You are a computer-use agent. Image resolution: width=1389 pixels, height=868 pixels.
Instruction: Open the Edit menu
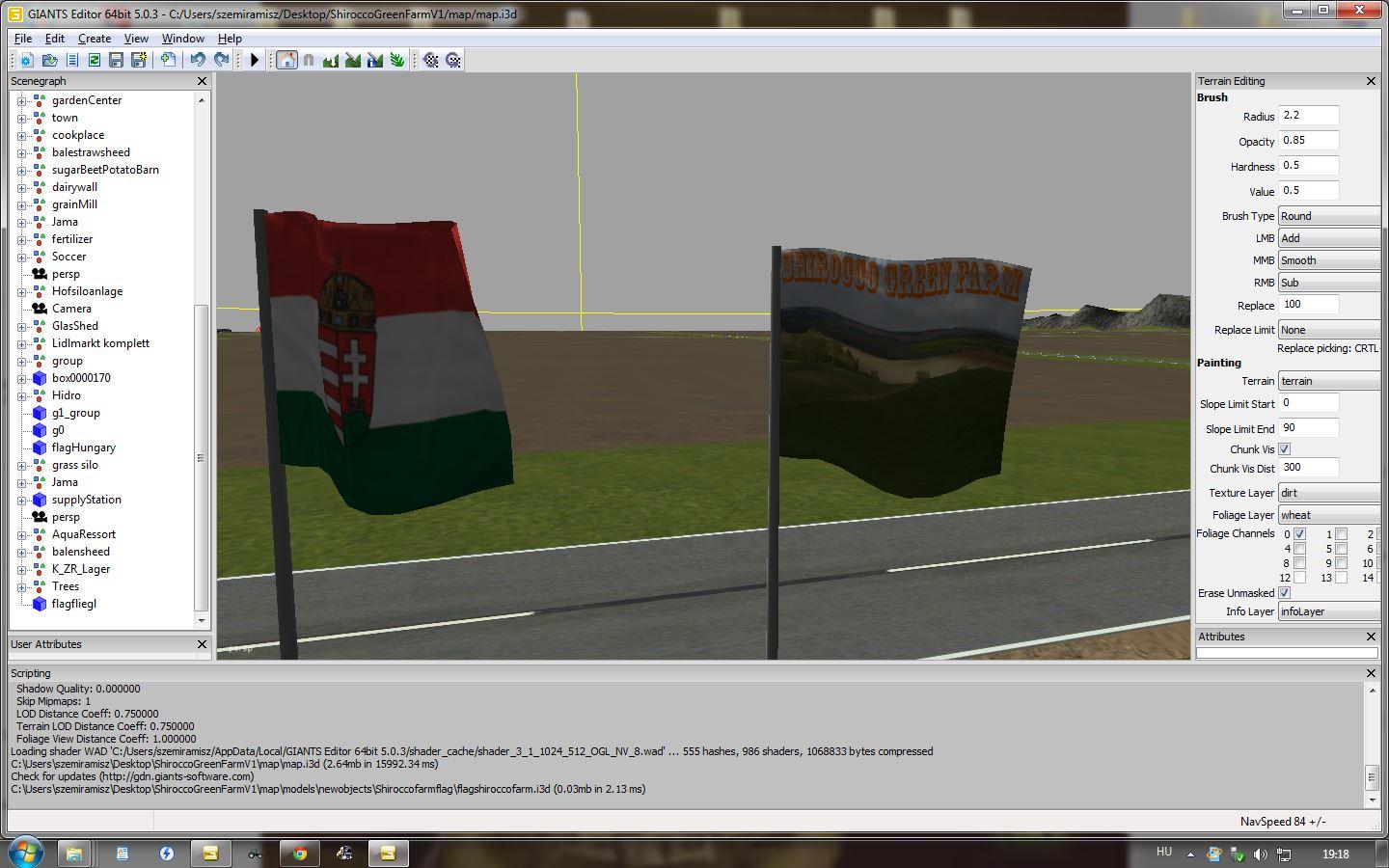coord(55,39)
